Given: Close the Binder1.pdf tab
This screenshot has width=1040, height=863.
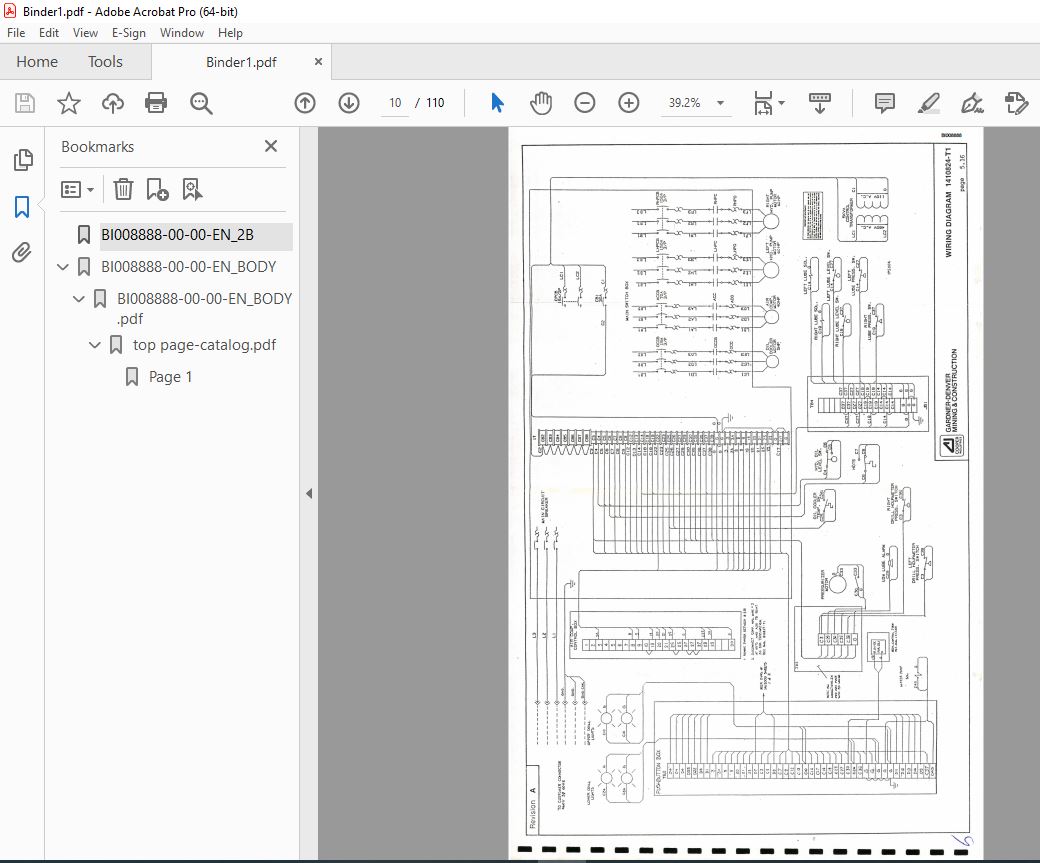Looking at the screenshot, I should click(x=318, y=62).
